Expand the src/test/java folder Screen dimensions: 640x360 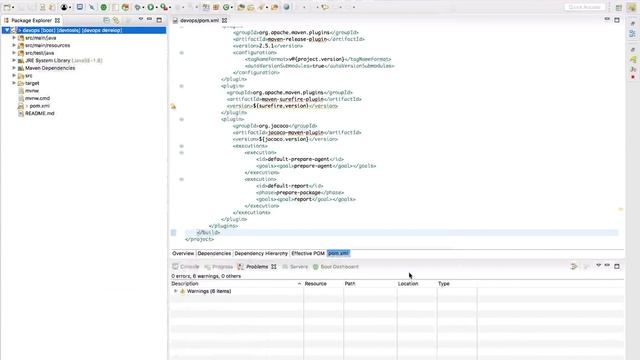coord(14,53)
